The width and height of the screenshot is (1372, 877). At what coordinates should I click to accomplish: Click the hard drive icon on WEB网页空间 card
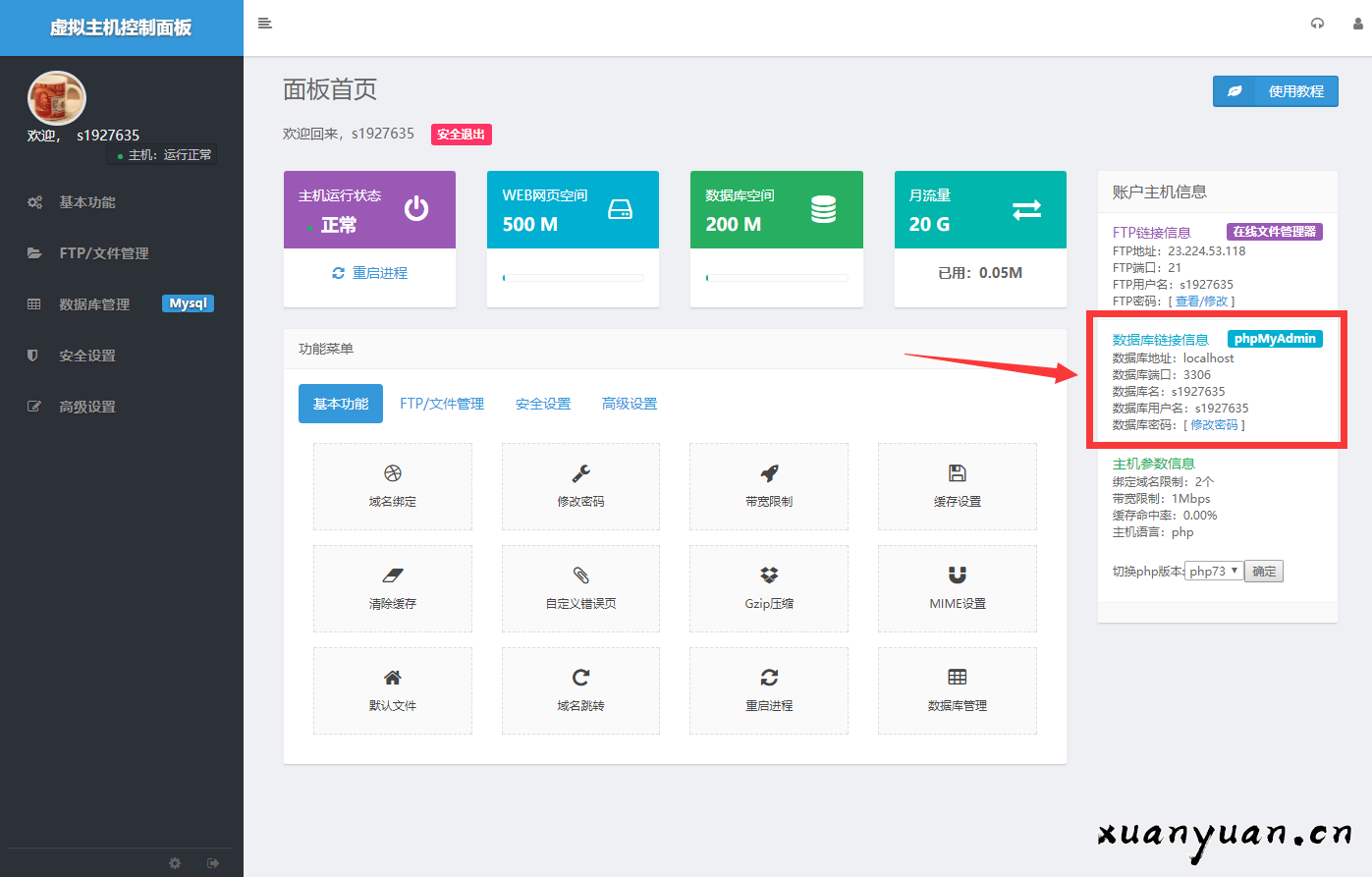[621, 209]
